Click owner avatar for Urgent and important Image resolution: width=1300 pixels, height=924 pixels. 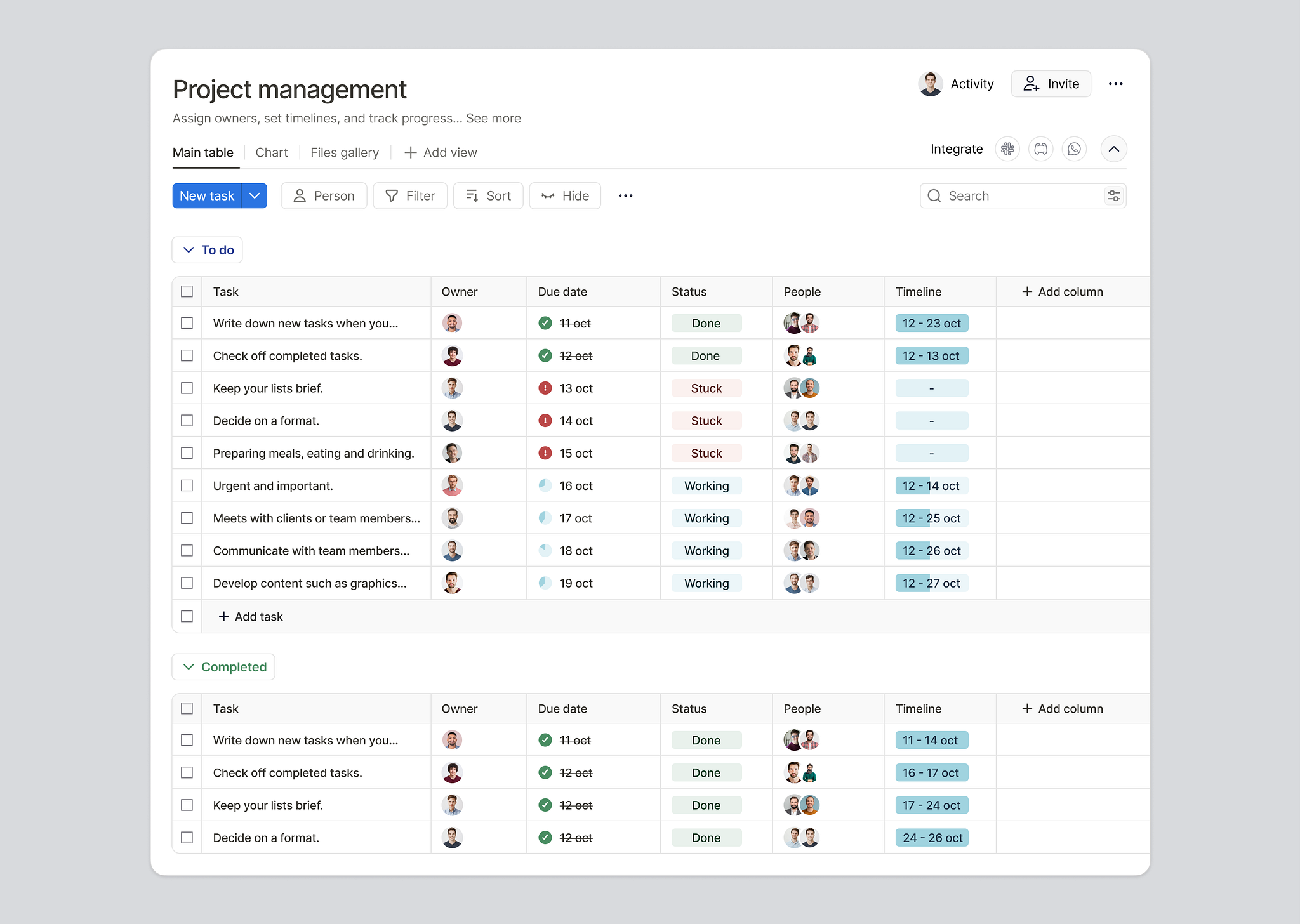452,485
